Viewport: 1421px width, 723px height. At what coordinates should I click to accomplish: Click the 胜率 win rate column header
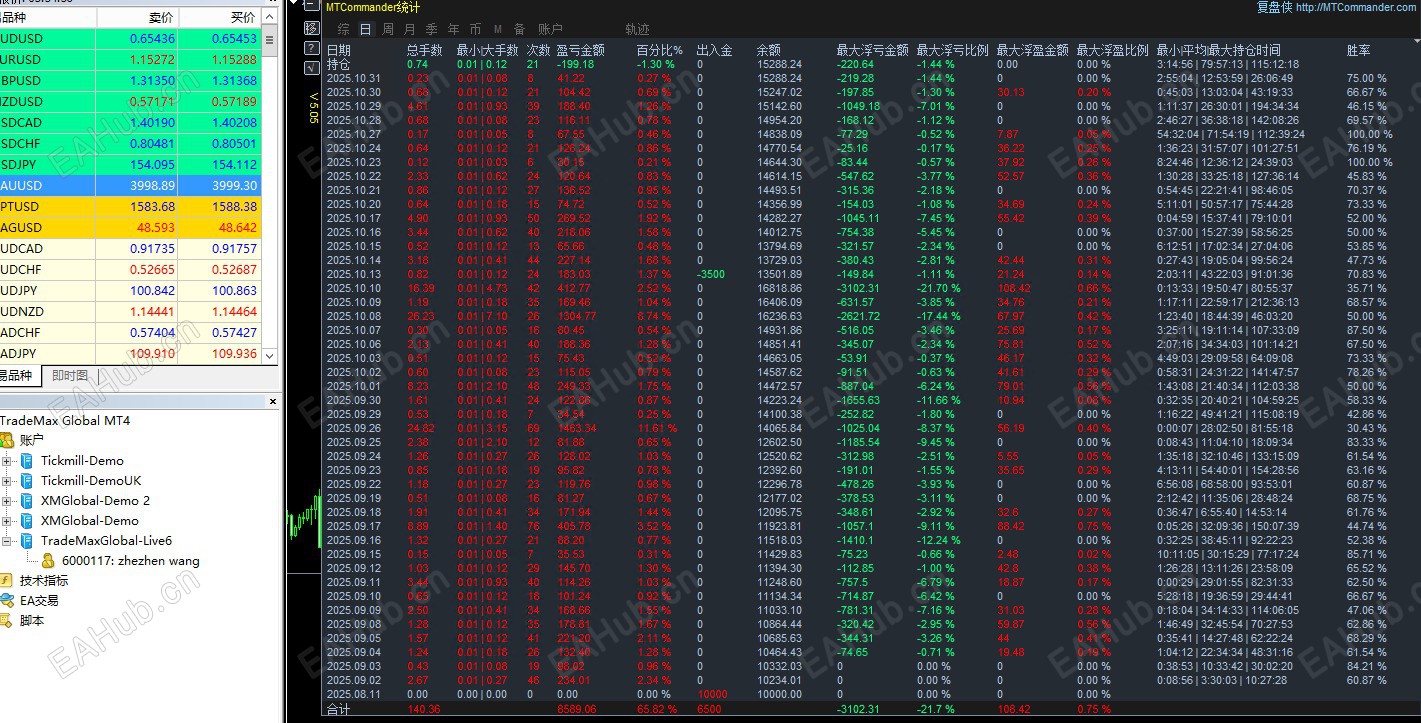(x=1359, y=50)
